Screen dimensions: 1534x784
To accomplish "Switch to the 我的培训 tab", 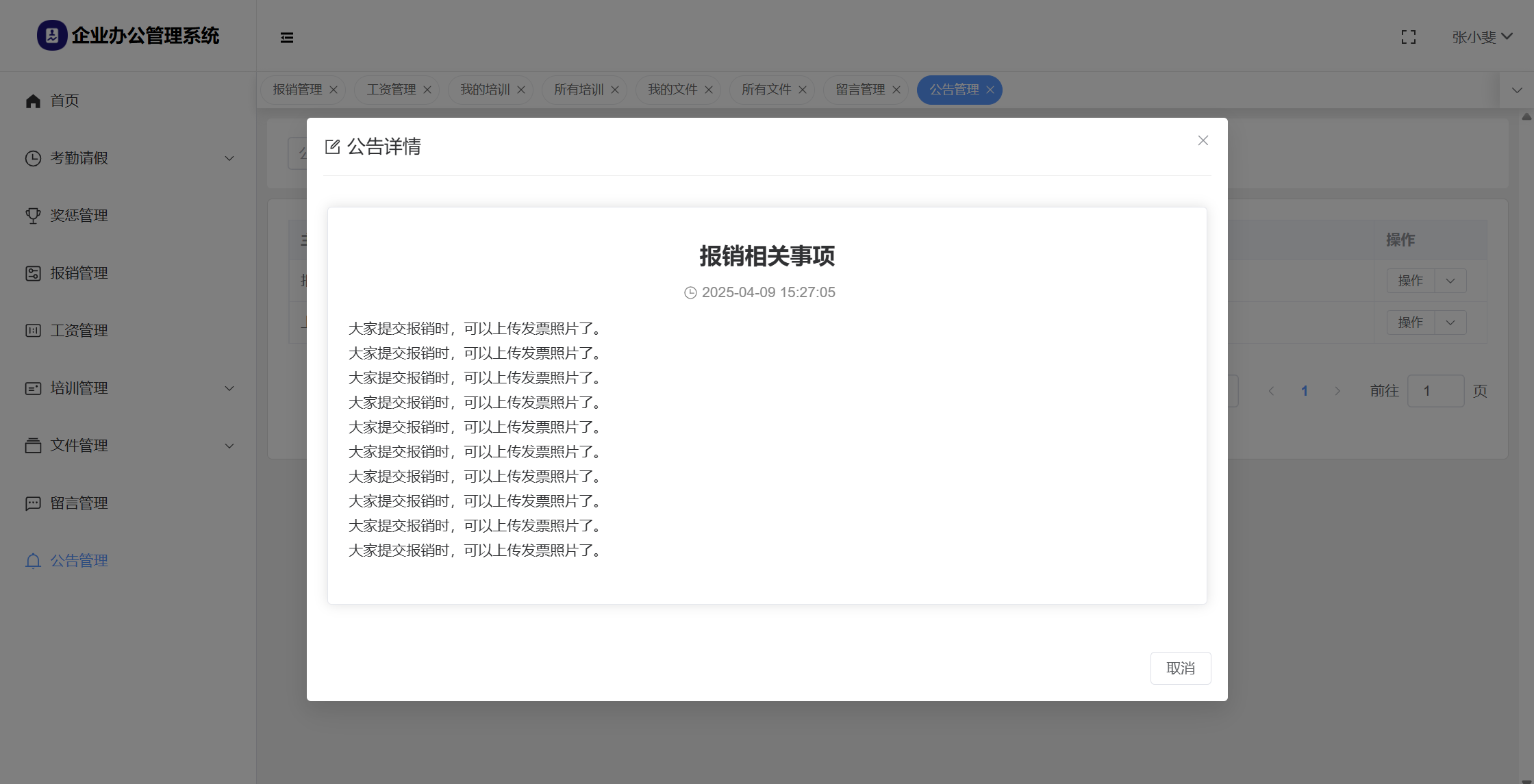I will coord(484,90).
